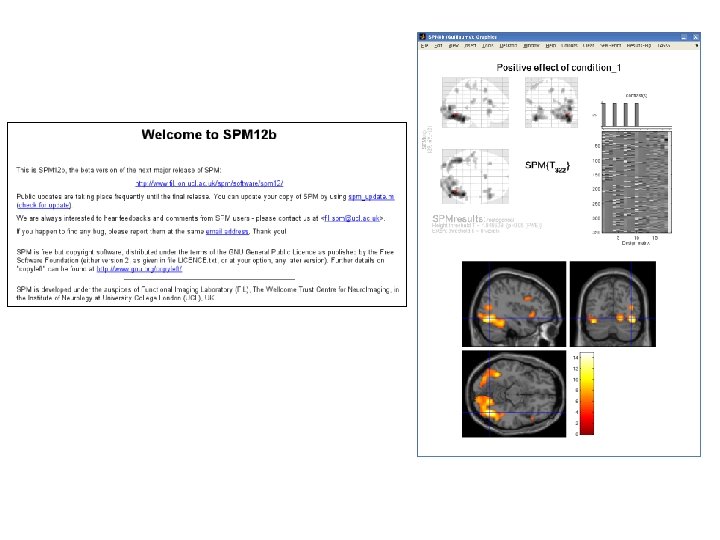Open the Insert menu in SPM Graphics window

pyautogui.click(x=470, y=45)
